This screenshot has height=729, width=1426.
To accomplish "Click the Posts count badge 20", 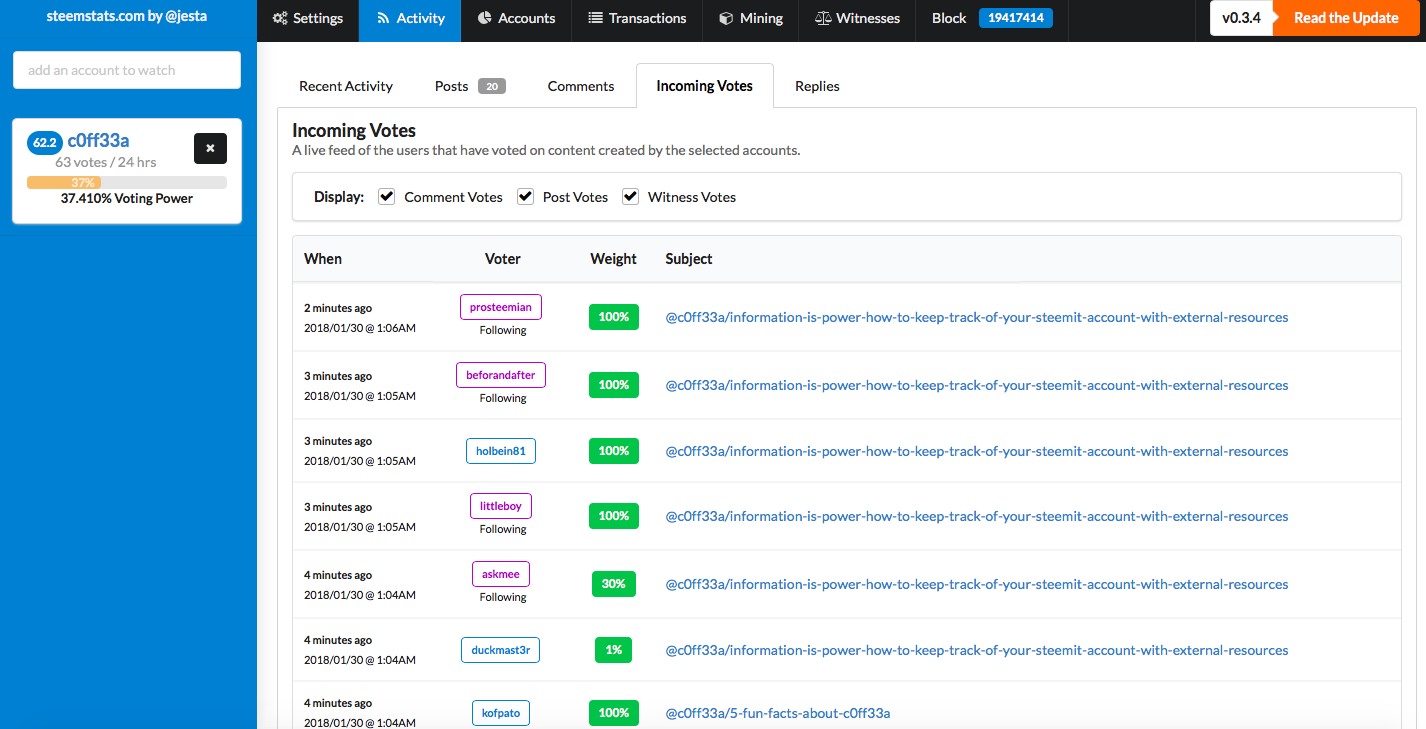I will click(492, 87).
